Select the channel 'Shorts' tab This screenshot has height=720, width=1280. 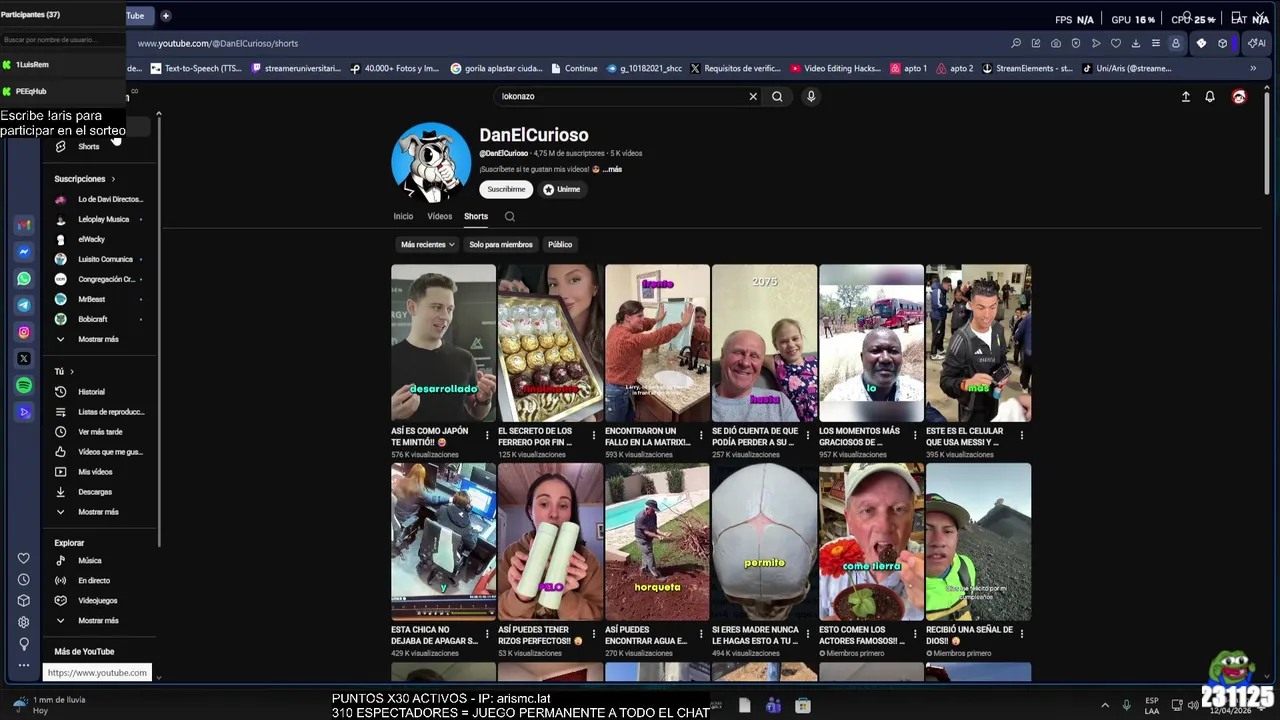coord(476,216)
